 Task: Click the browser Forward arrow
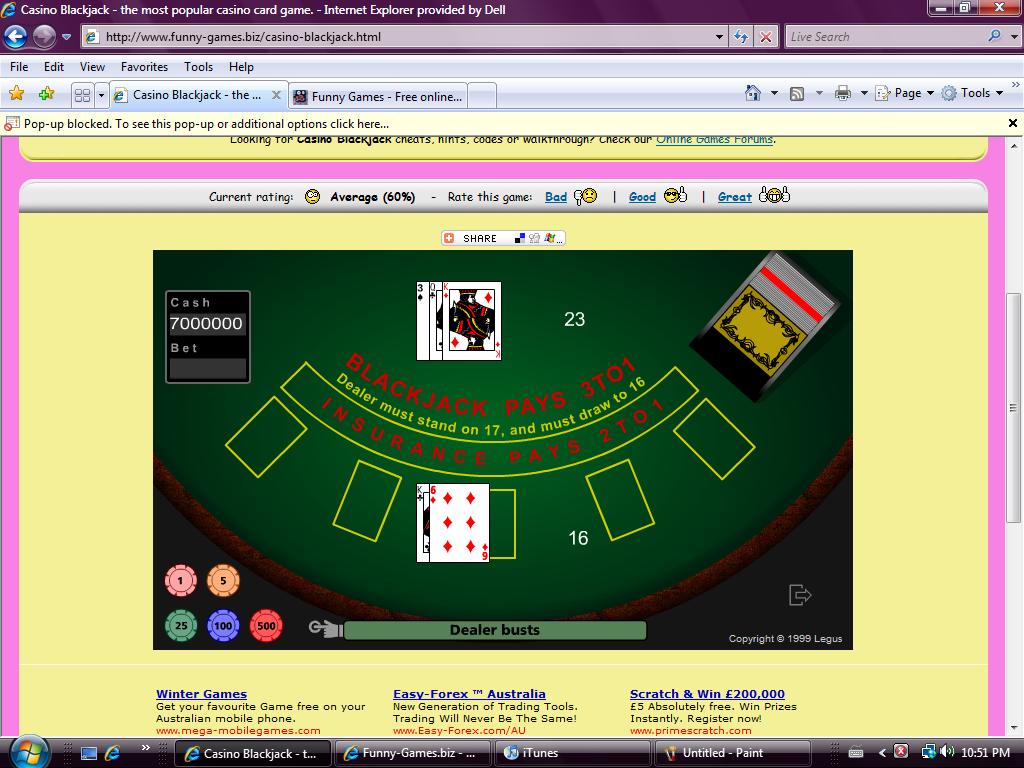pos(44,37)
